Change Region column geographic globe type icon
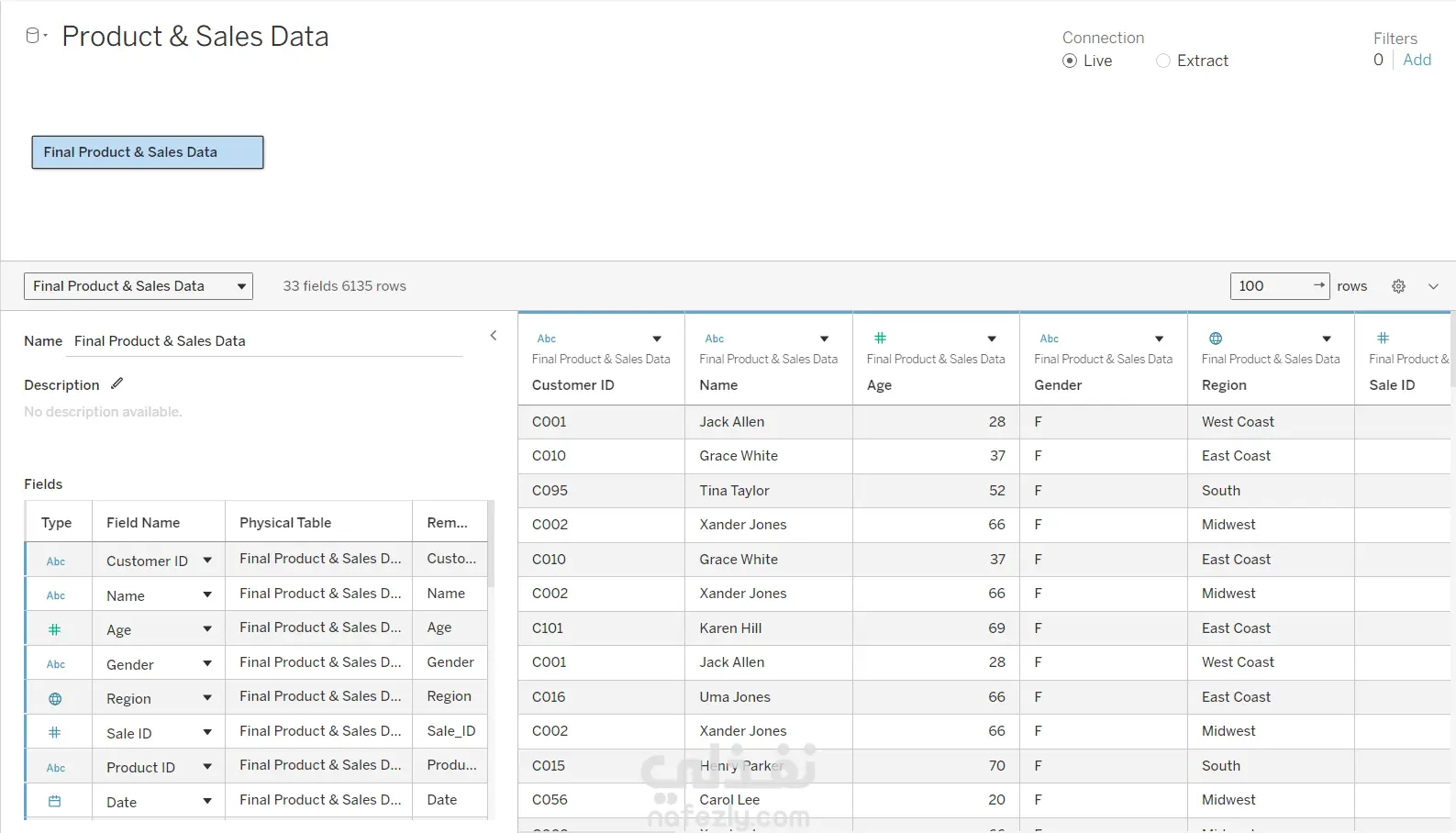 [x=1216, y=339]
